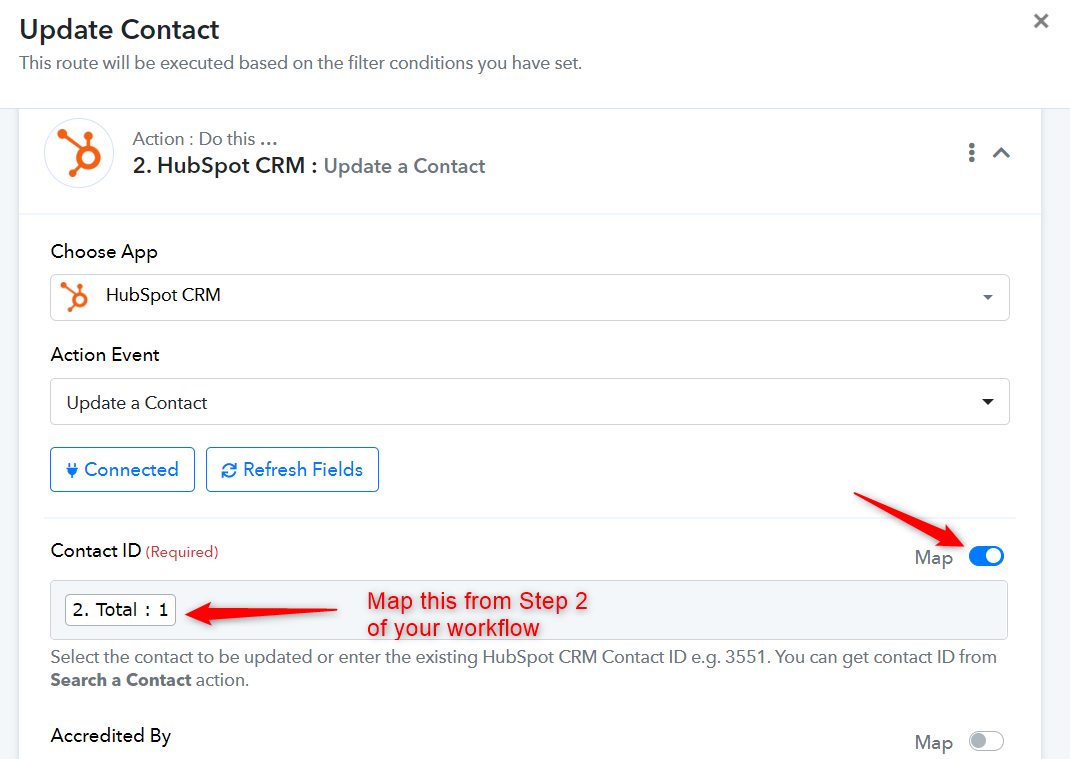The height and width of the screenshot is (759, 1070).
Task: Click the '2. Total : 1' mapped tag
Action: click(x=121, y=610)
